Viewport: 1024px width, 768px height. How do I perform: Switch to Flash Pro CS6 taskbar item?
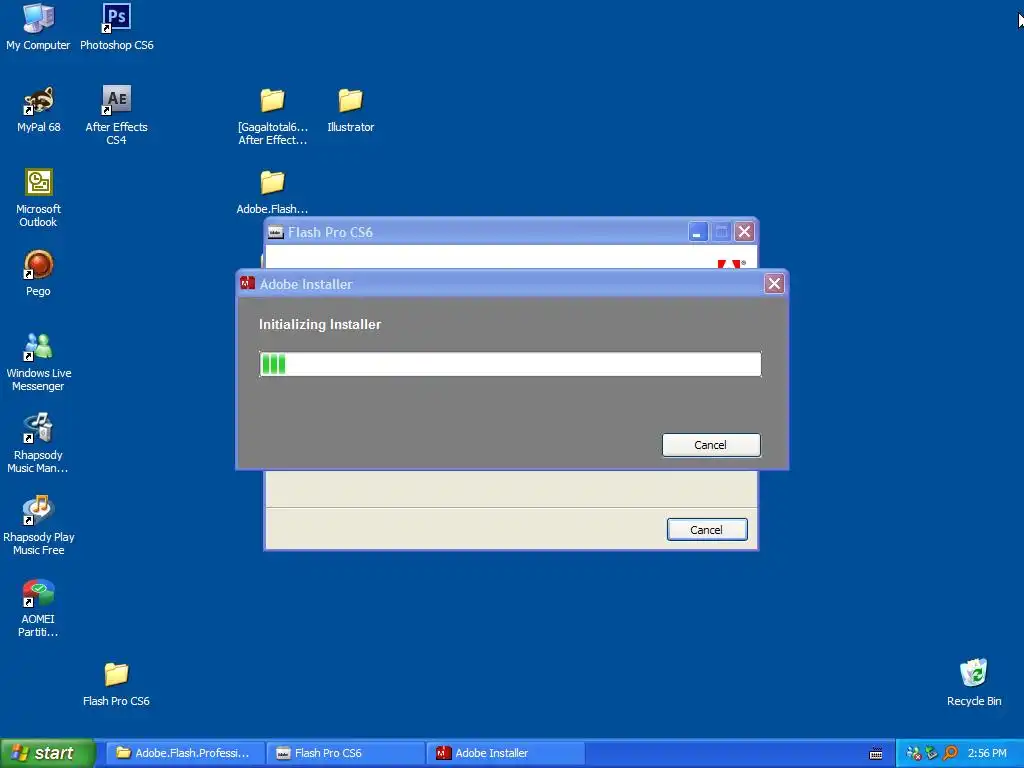click(x=345, y=753)
